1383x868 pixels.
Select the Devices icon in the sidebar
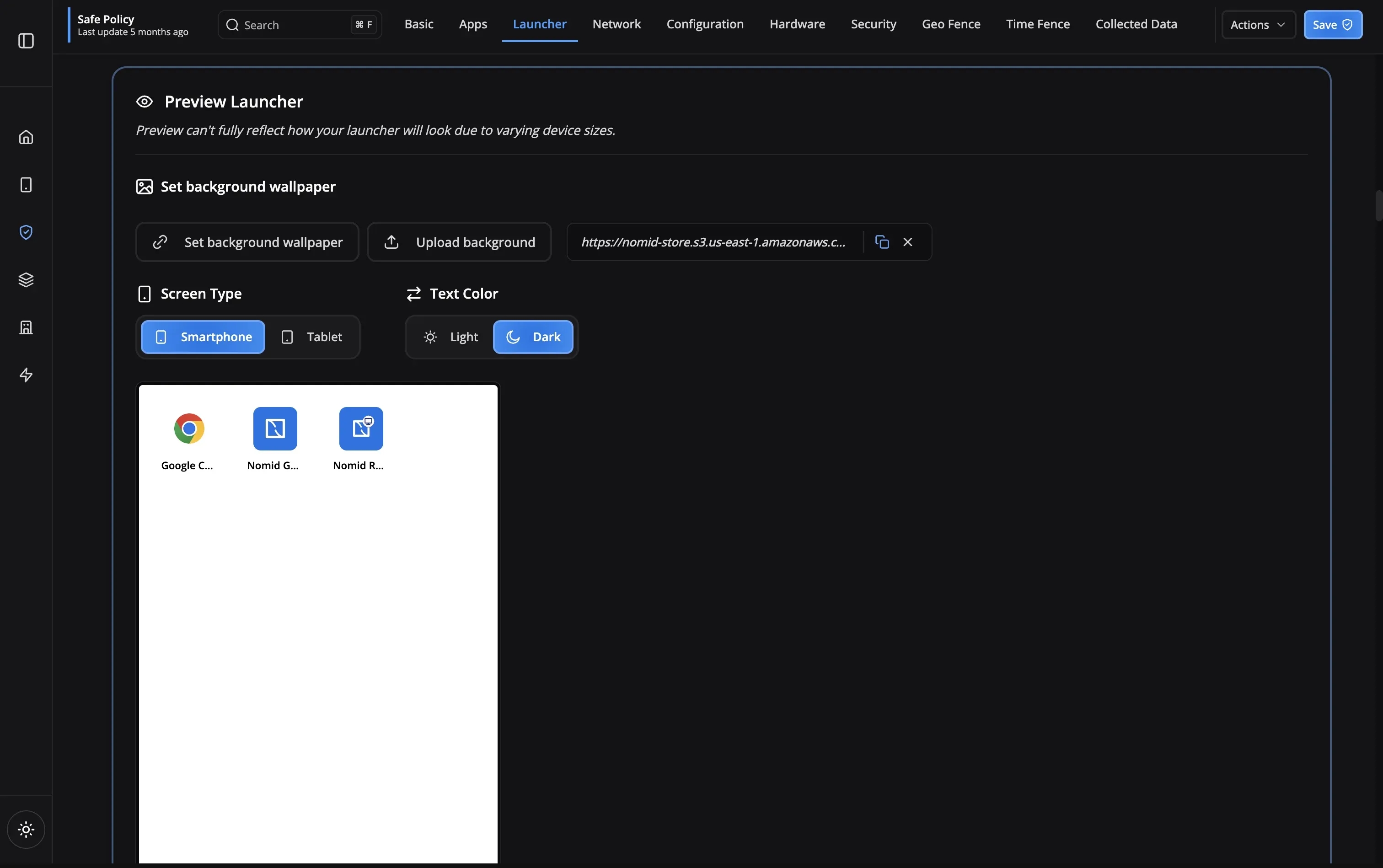(26, 184)
